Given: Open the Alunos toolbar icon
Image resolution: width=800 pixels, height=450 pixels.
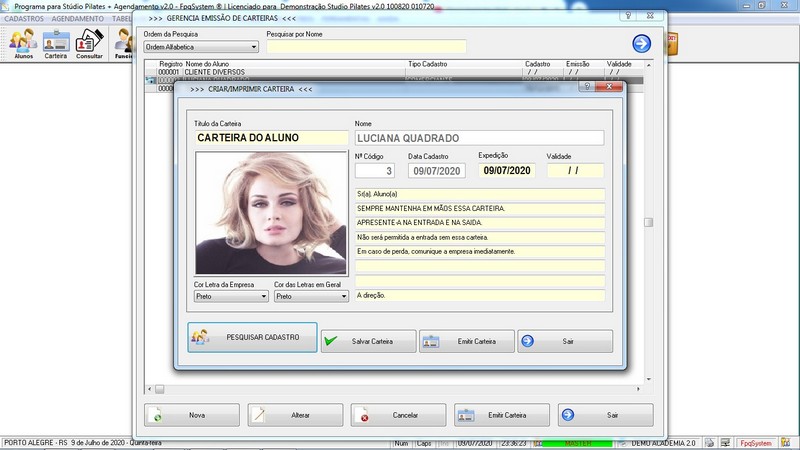Looking at the screenshot, I should pyautogui.click(x=23, y=43).
